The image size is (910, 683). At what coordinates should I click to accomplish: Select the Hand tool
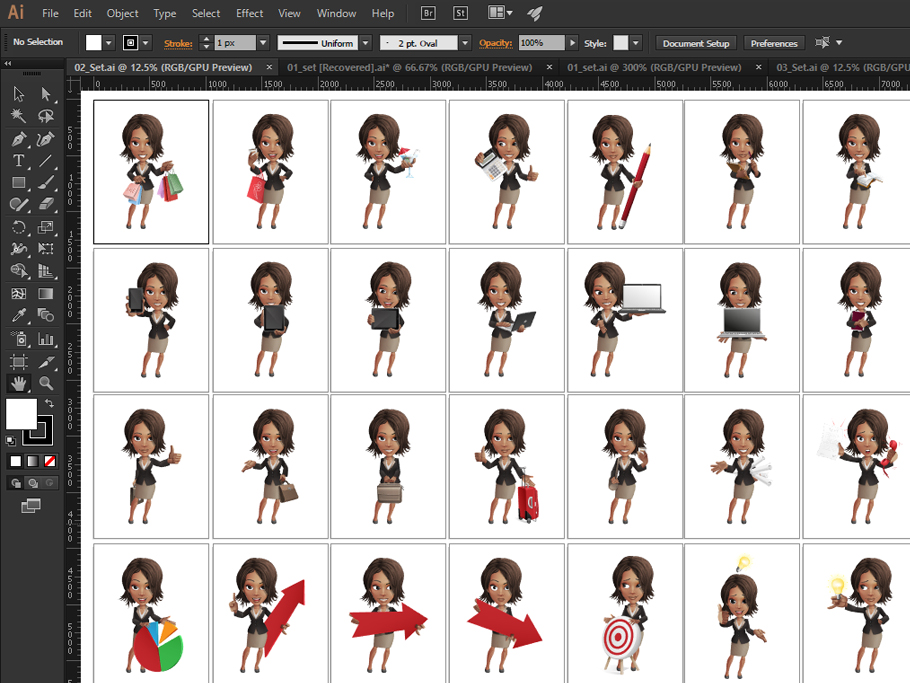point(18,383)
